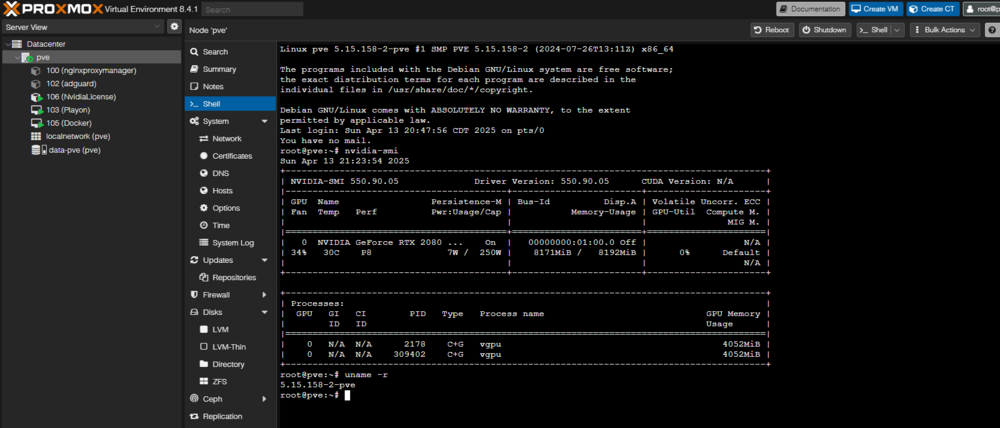The width and height of the screenshot is (1000, 428).
Task: Open the root user menu
Action: click(981, 9)
